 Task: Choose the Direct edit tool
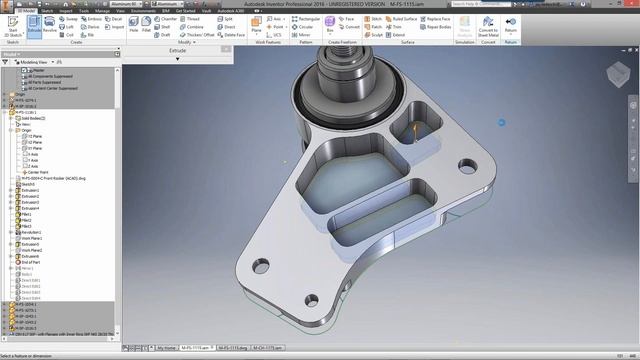(x=227, y=27)
